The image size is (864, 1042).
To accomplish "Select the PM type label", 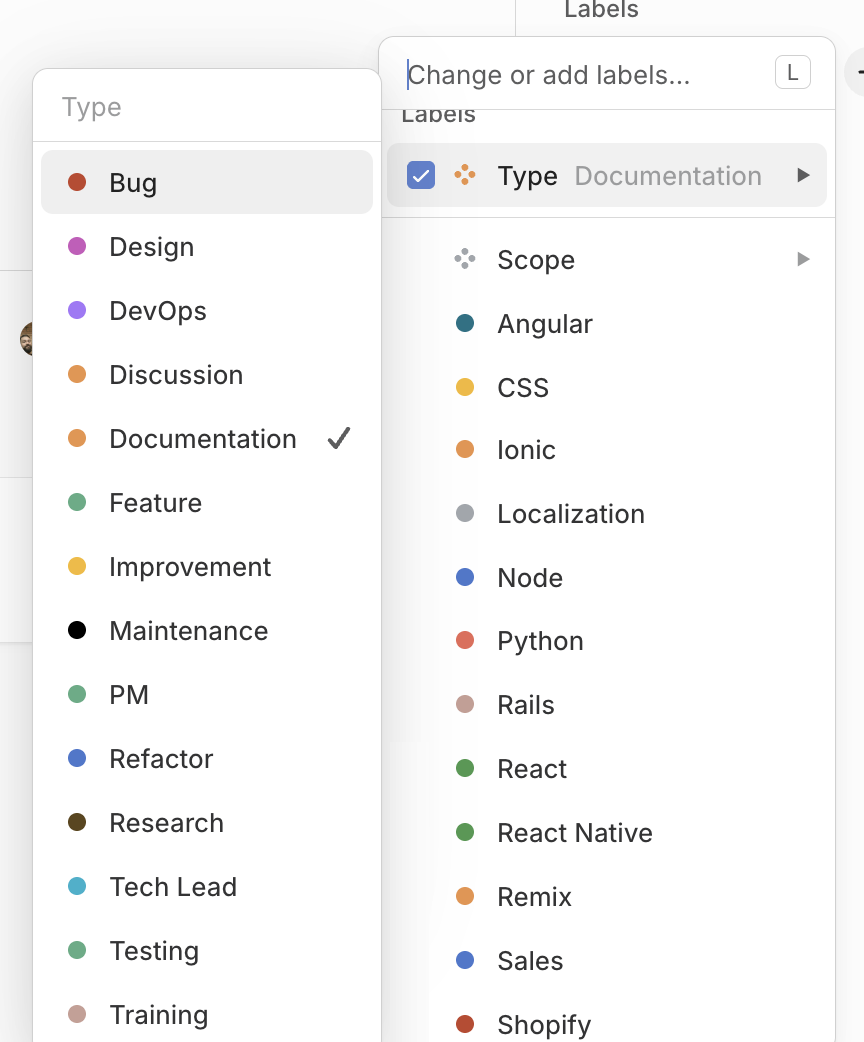I will tap(207, 694).
